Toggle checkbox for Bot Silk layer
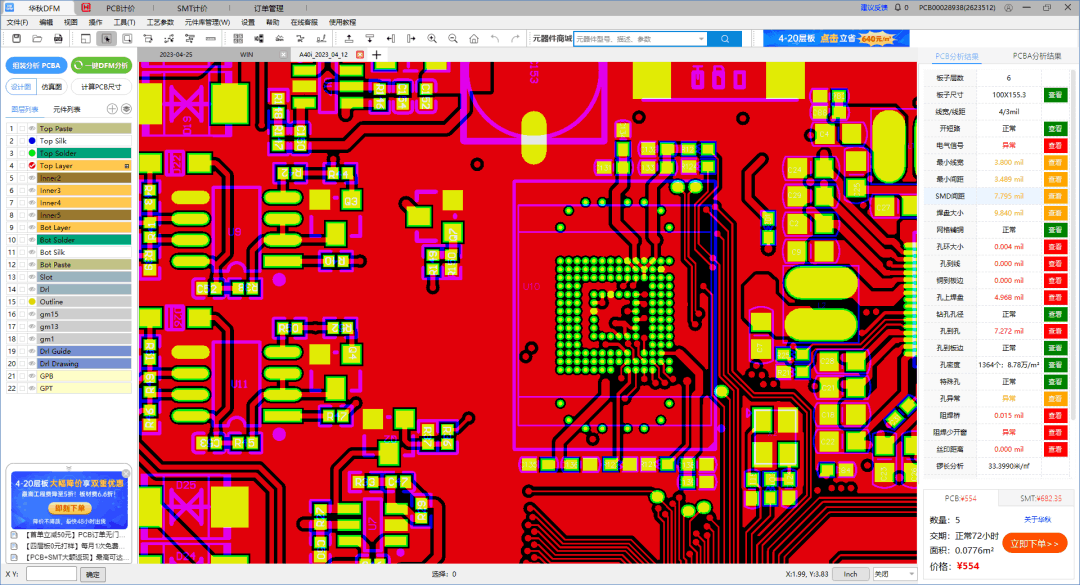Screen dimensions: 1080x585 point(22,252)
